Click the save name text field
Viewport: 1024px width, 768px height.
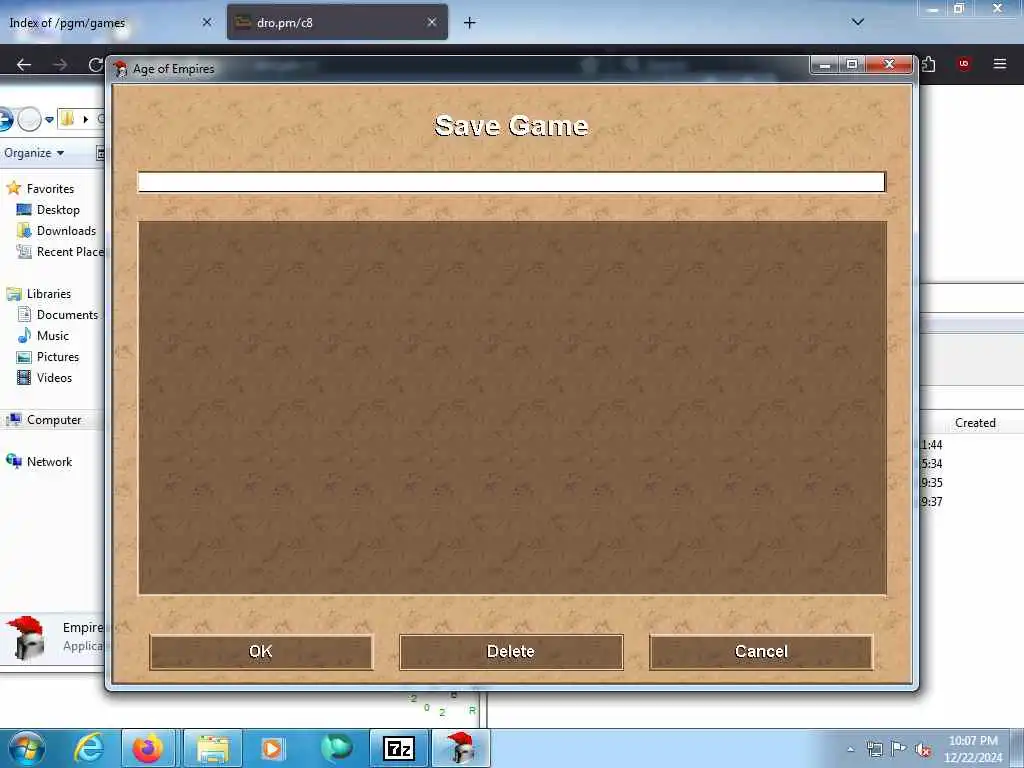pos(511,182)
